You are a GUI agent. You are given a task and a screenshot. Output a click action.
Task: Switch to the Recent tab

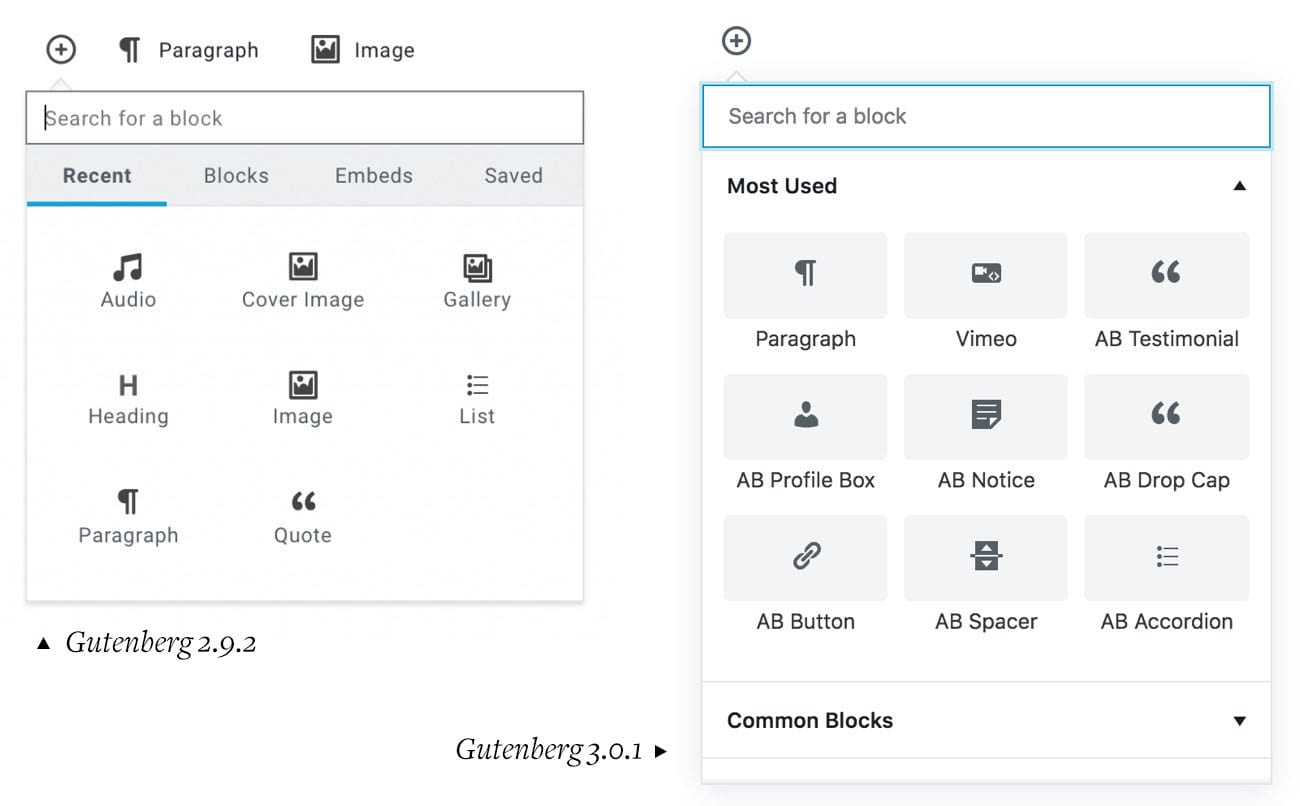click(x=97, y=176)
